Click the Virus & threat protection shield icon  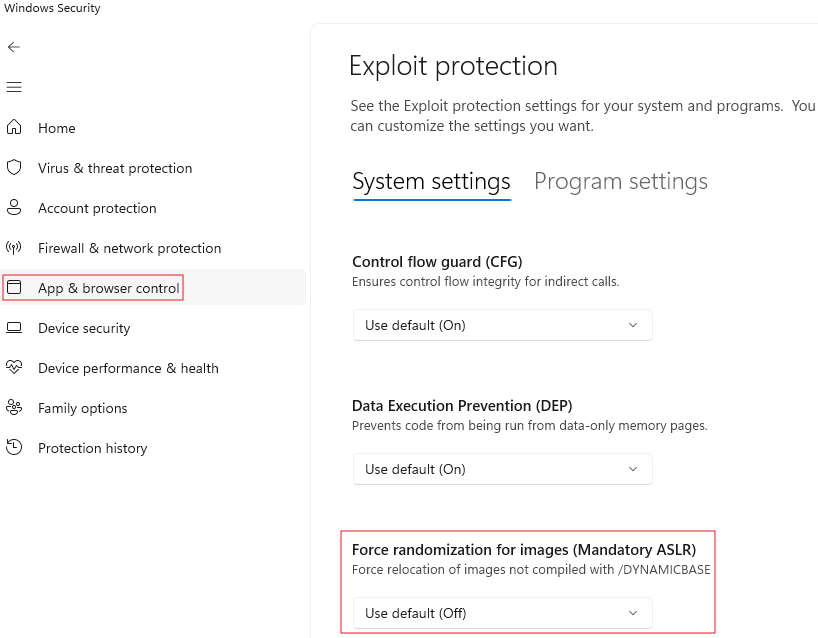pyautogui.click(x=14, y=168)
